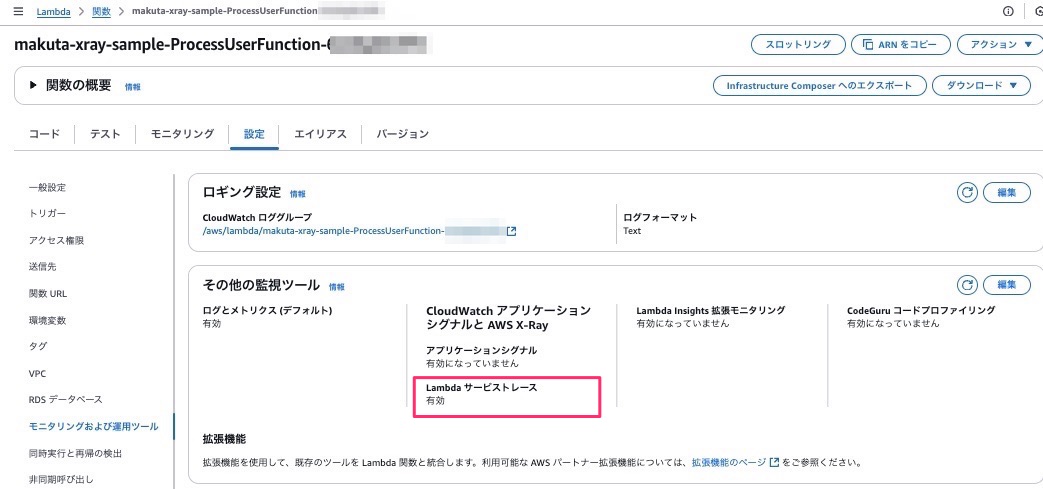The width and height of the screenshot is (1043, 489).
Task: Click the スロットリング button
Action: [798, 45]
